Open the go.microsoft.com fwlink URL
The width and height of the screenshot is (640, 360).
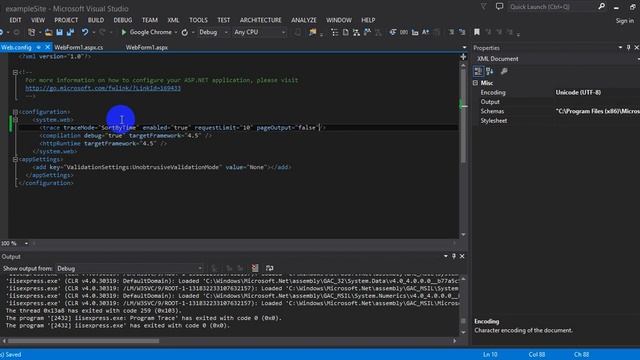(x=103, y=88)
